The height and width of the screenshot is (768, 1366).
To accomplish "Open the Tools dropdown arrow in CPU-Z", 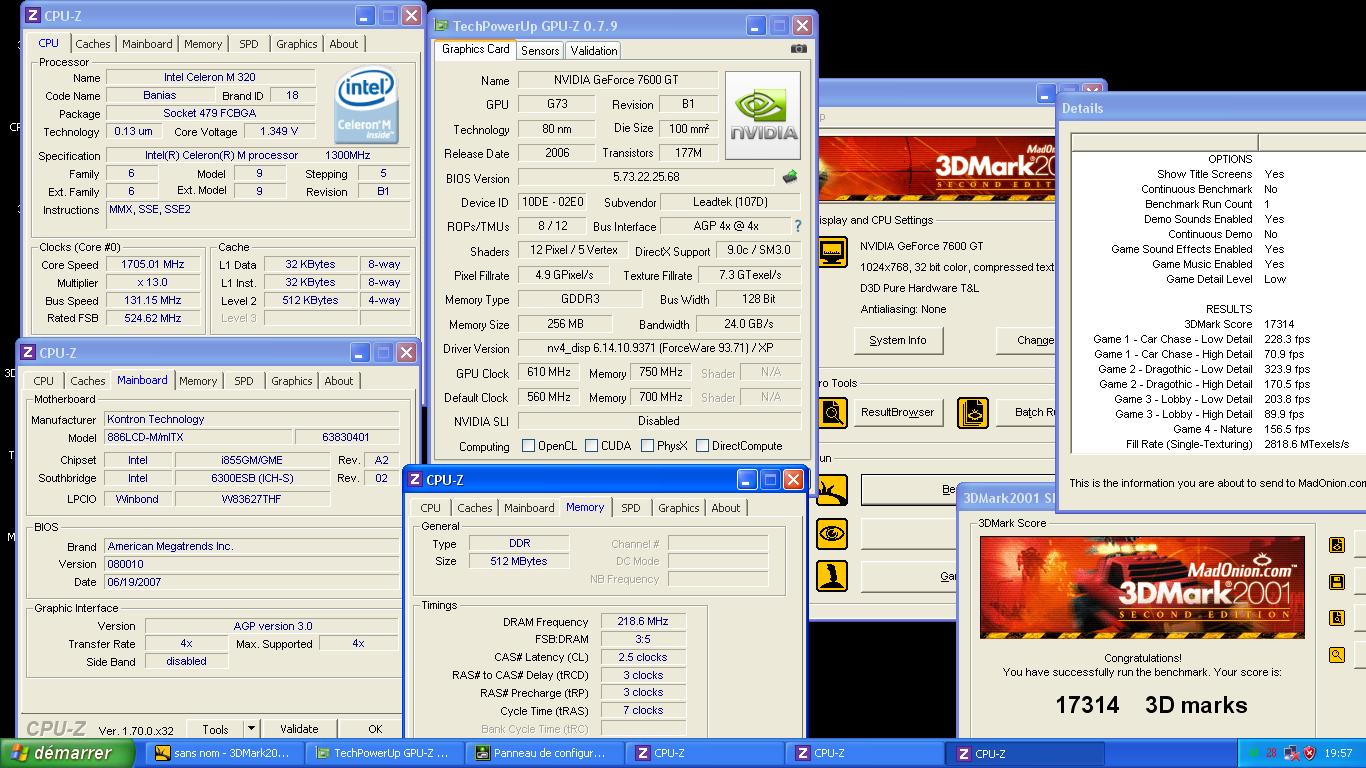I will 250,729.
